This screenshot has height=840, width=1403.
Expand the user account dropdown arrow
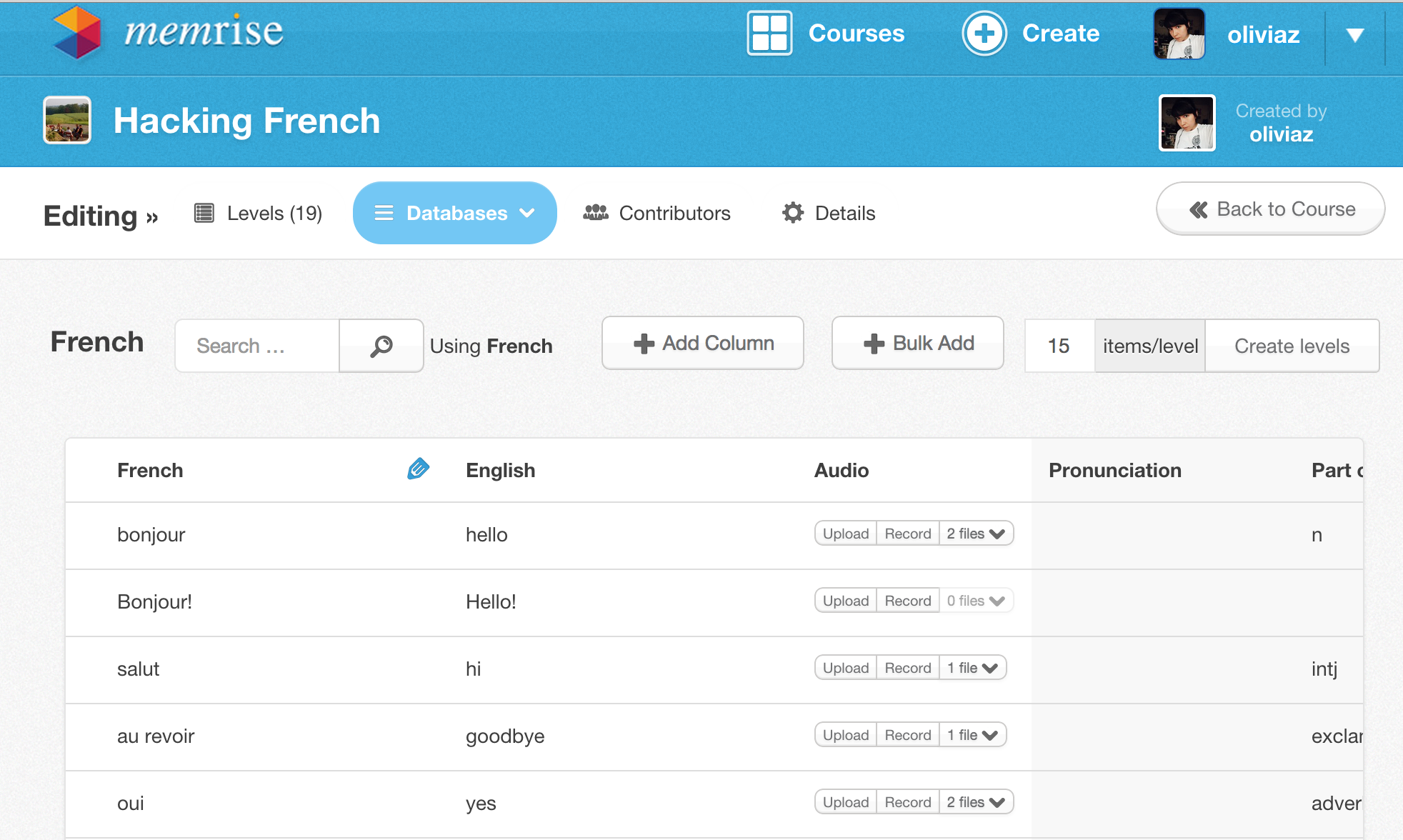point(1354,34)
